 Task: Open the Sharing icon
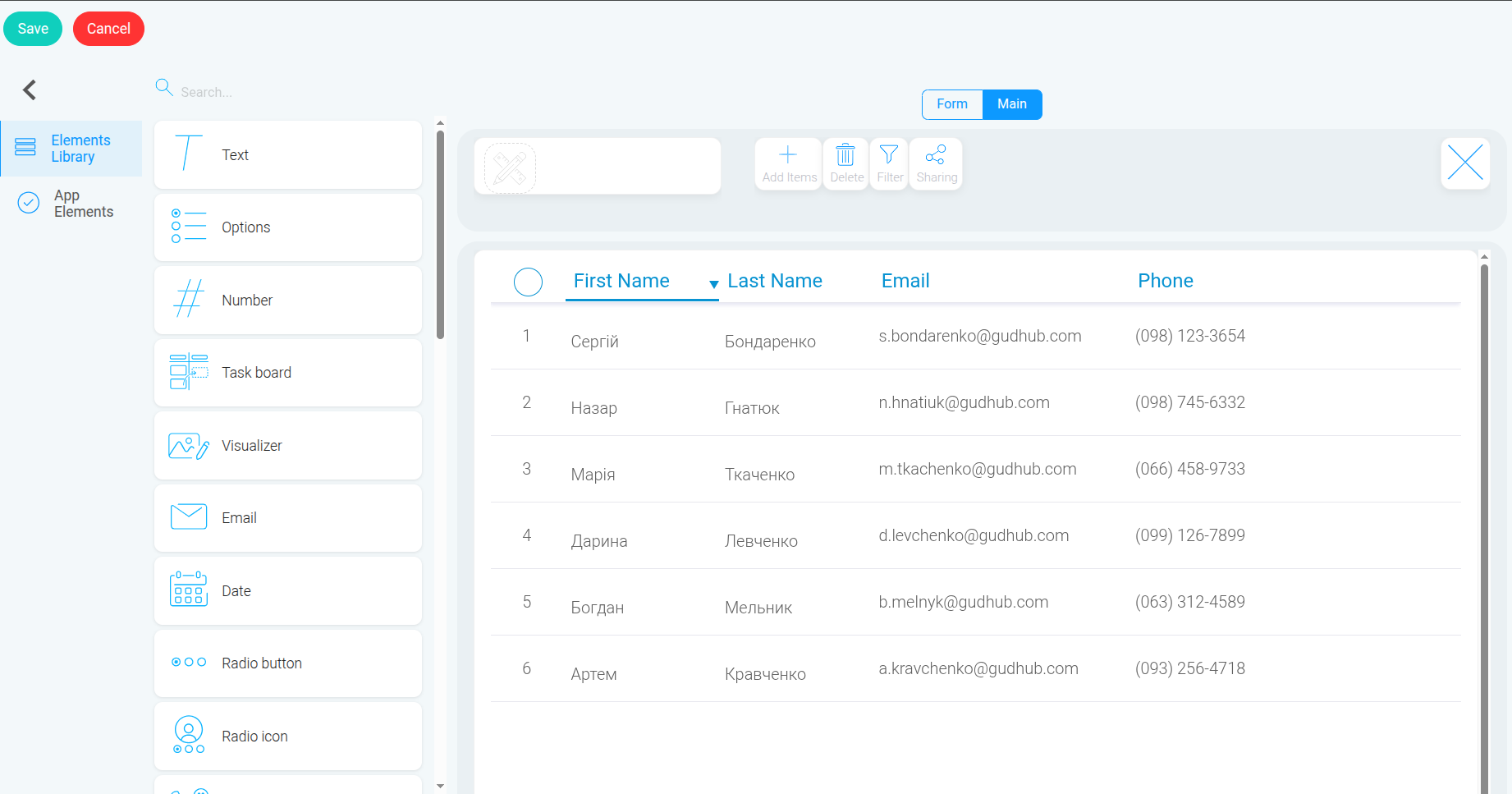coord(936,154)
